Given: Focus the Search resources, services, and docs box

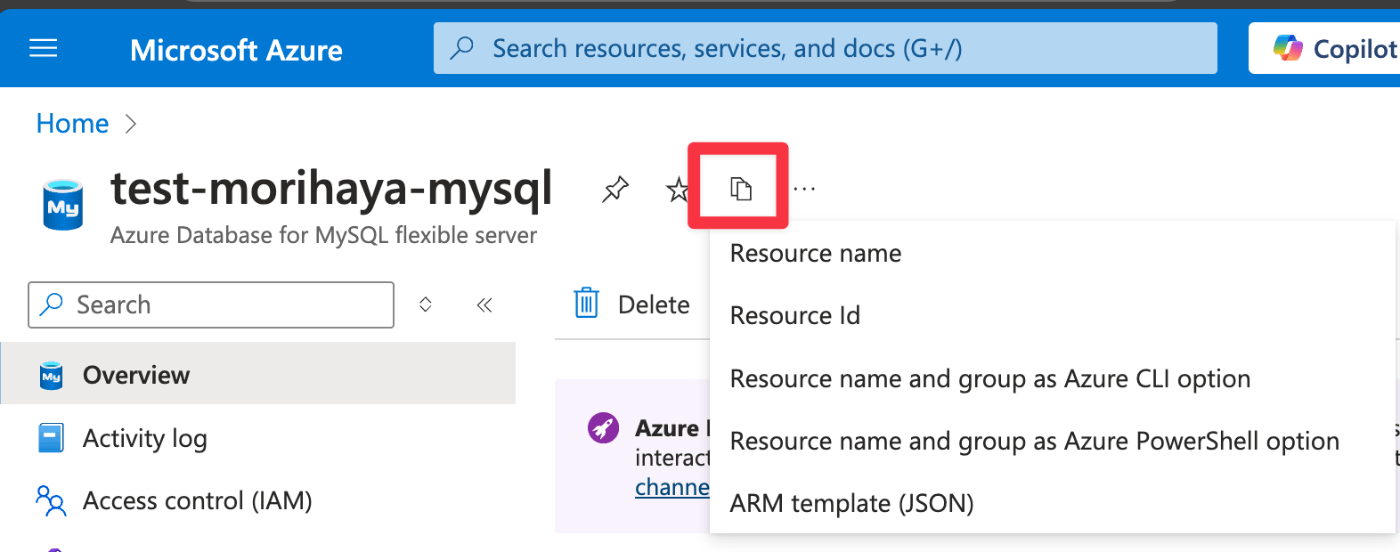Looking at the screenshot, I should [x=825, y=48].
